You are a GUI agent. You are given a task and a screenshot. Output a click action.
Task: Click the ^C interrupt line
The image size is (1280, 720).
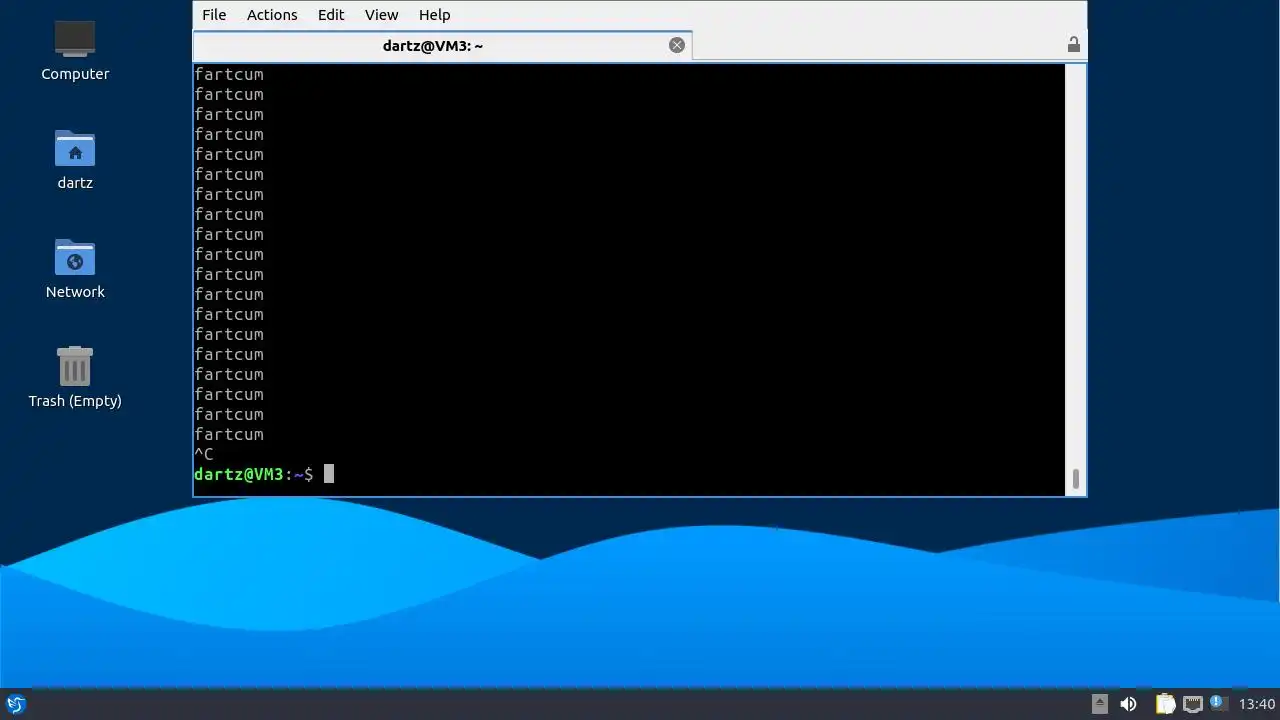point(204,454)
